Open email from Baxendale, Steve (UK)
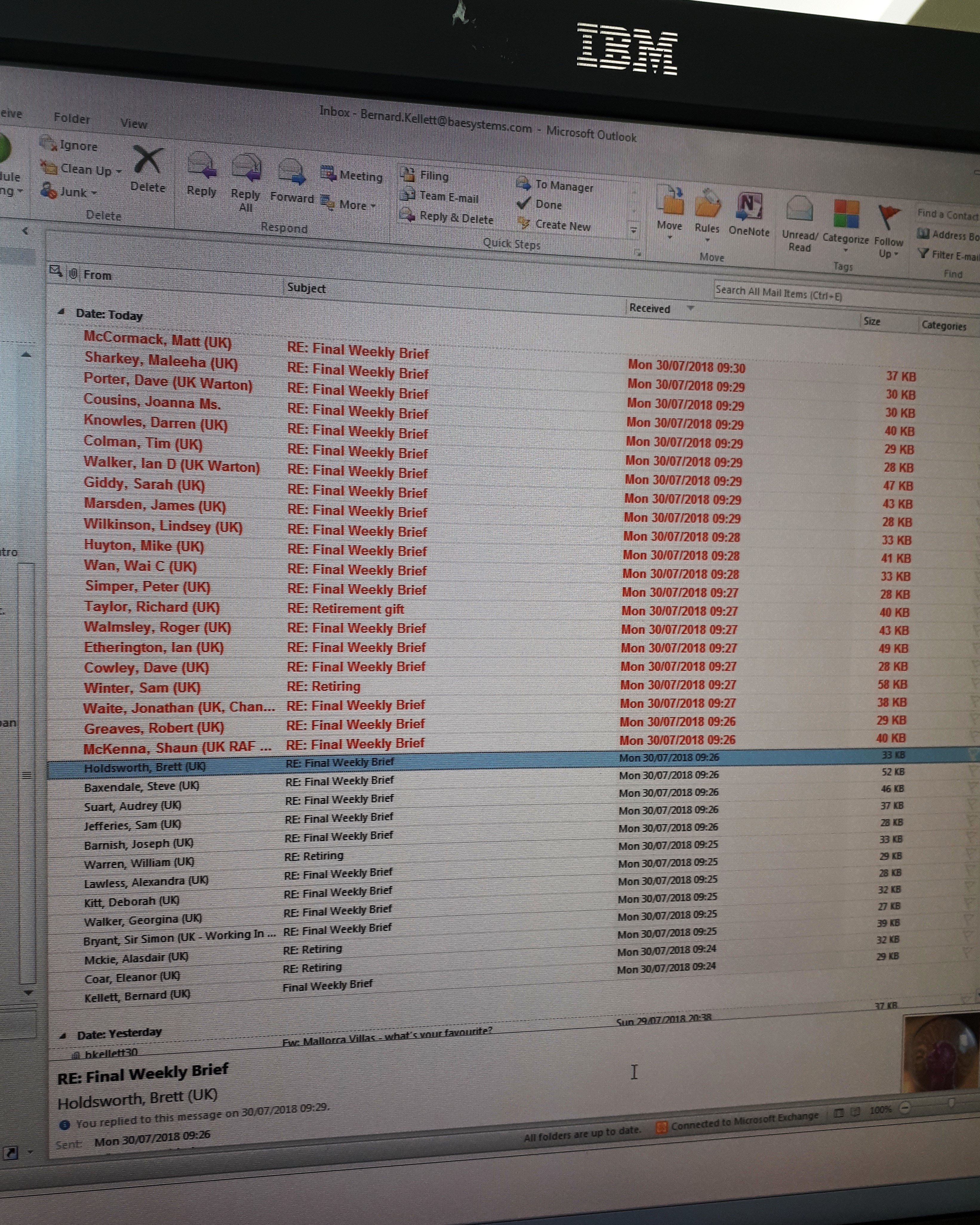Screen dimensions: 980x1225 click(141, 787)
